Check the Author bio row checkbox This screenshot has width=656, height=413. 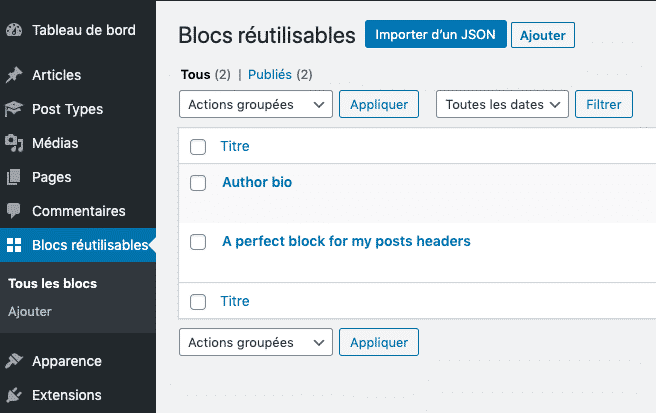click(198, 183)
